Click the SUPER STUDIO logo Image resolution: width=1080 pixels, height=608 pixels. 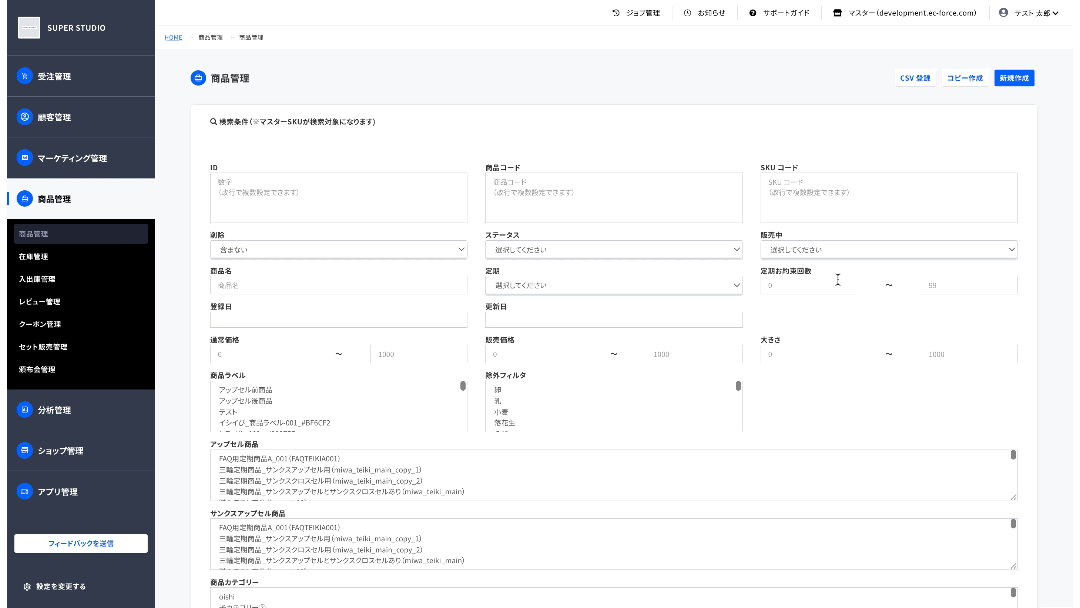29,28
